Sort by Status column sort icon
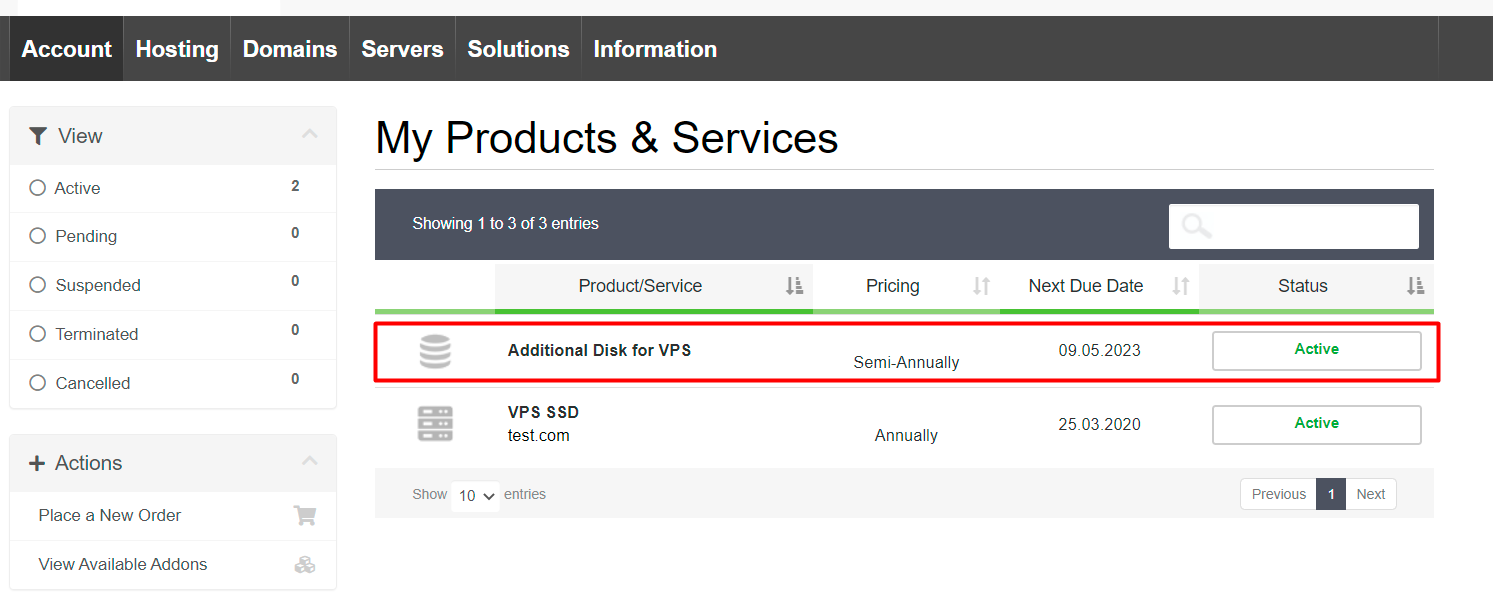The height and width of the screenshot is (602, 1493). (x=1415, y=286)
